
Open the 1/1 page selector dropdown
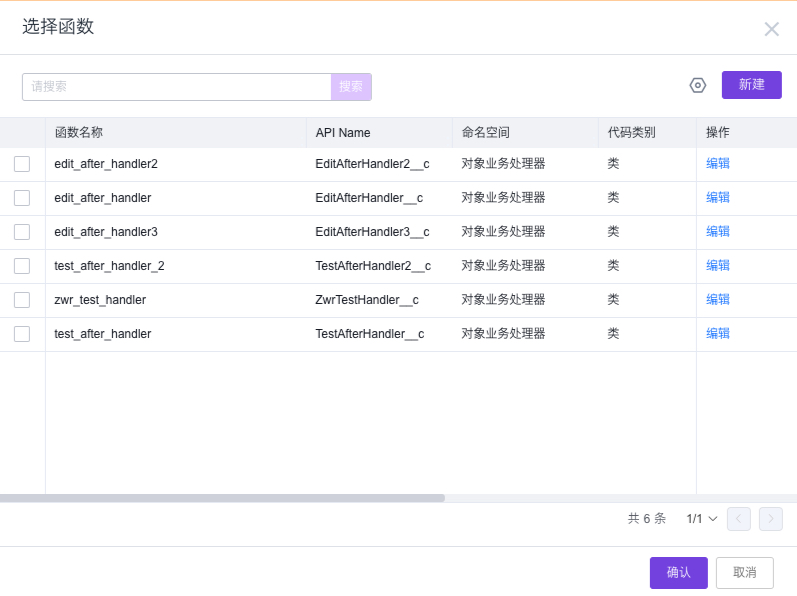coord(702,519)
